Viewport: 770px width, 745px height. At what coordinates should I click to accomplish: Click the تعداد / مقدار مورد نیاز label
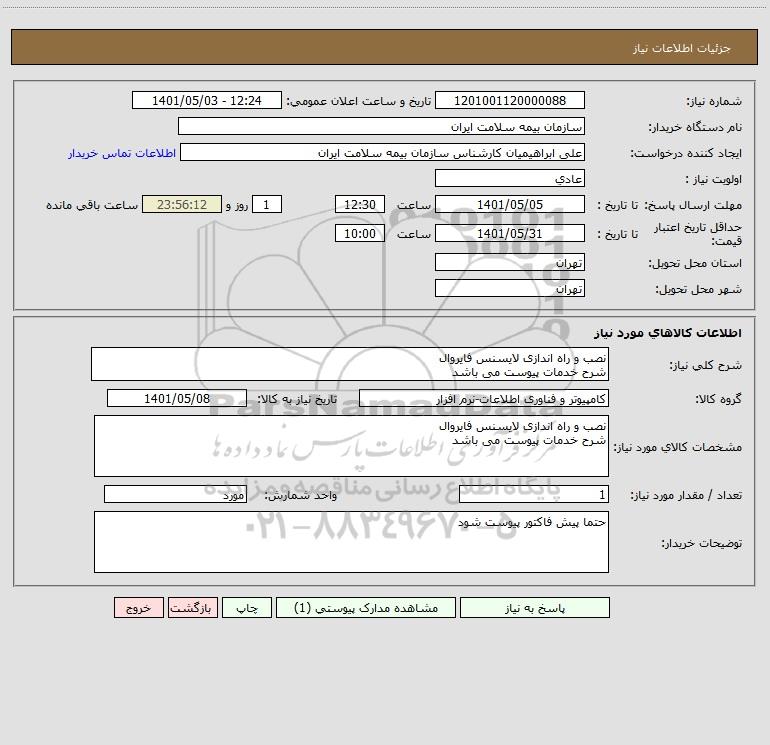686,495
